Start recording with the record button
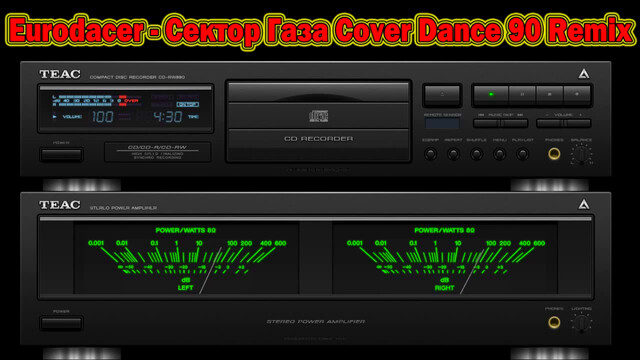The height and width of the screenshot is (360, 640). click(x=577, y=94)
